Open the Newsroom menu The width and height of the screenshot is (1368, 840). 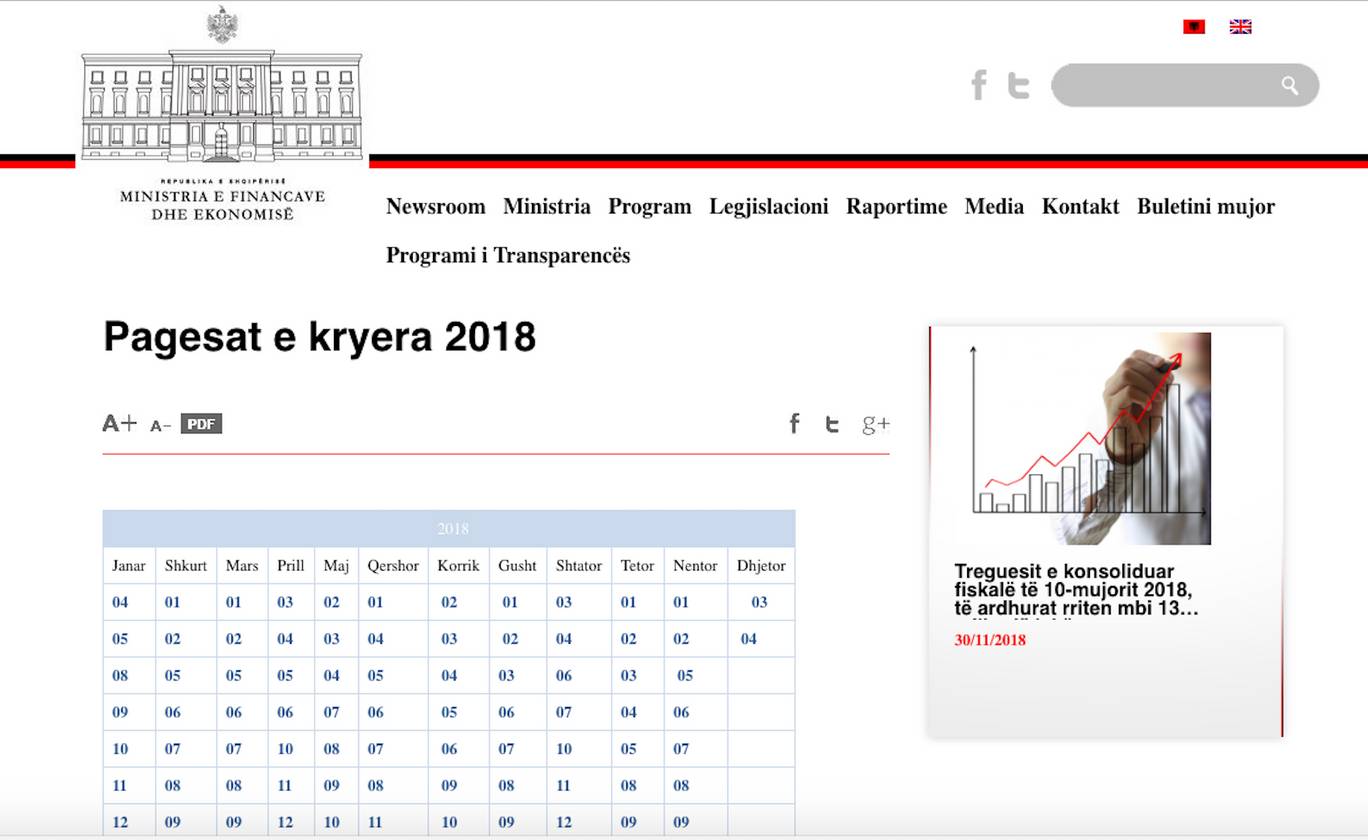[435, 207]
